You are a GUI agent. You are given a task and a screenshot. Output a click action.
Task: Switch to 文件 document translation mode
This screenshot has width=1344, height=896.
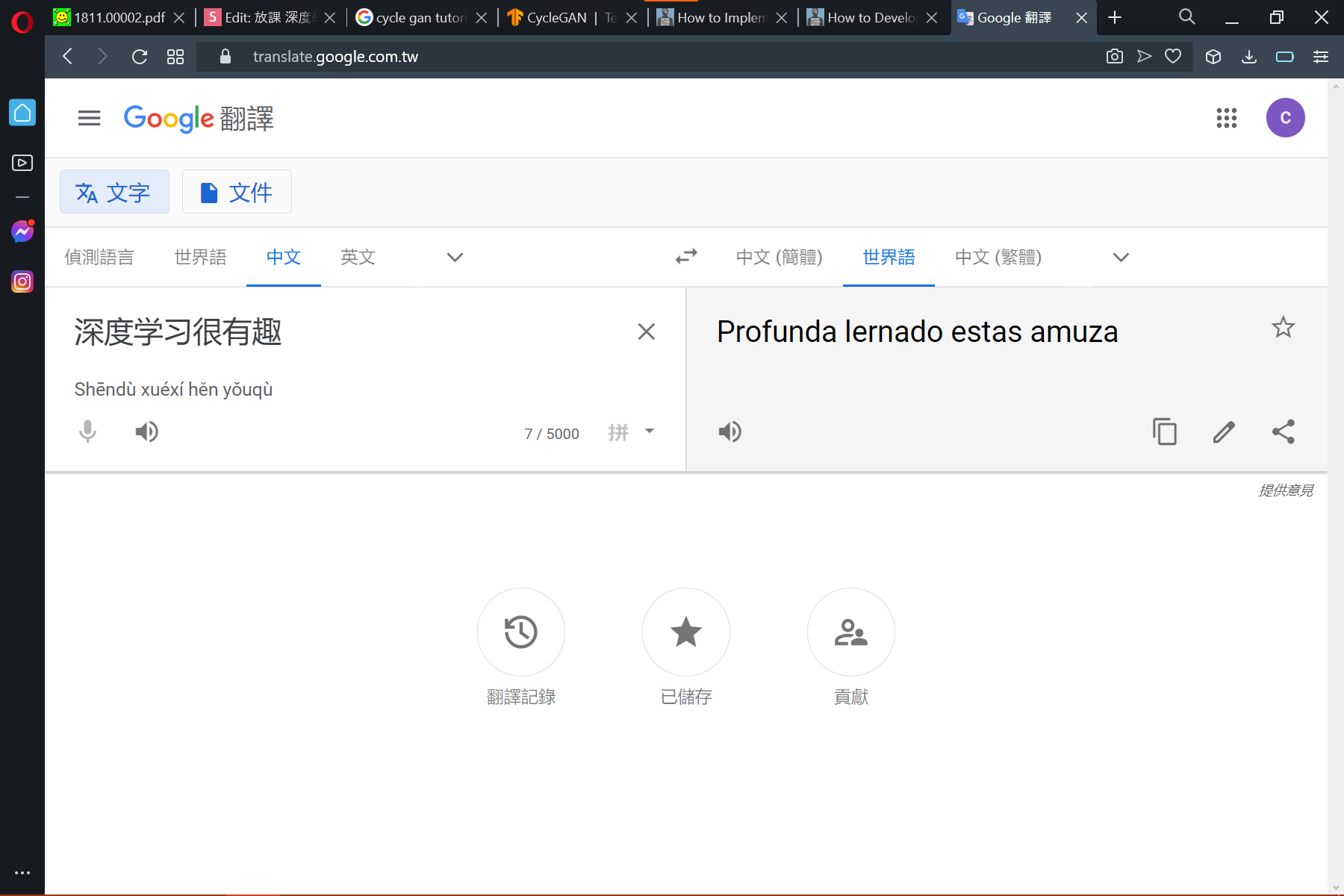click(237, 192)
